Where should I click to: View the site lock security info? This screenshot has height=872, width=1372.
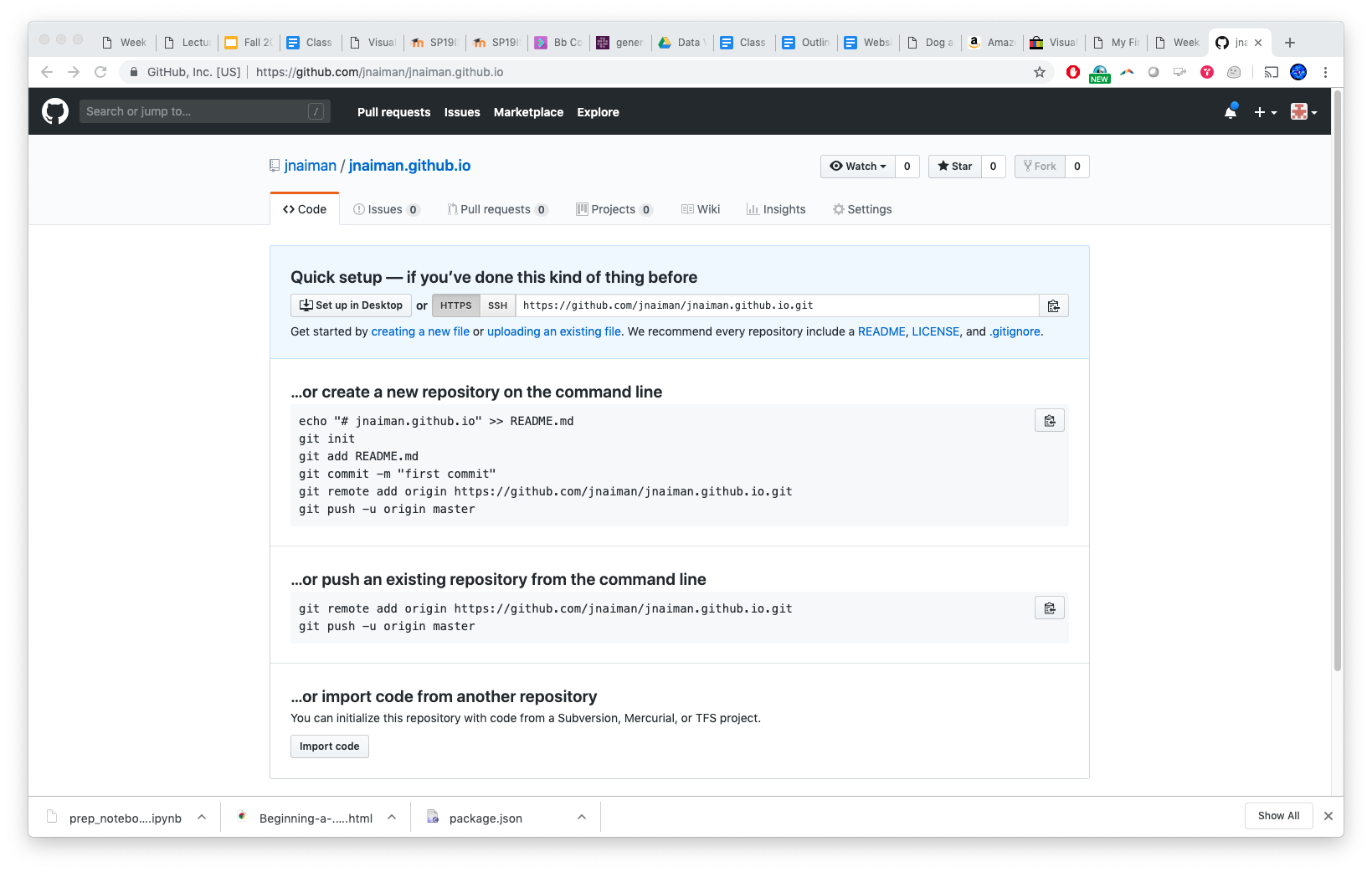133,72
